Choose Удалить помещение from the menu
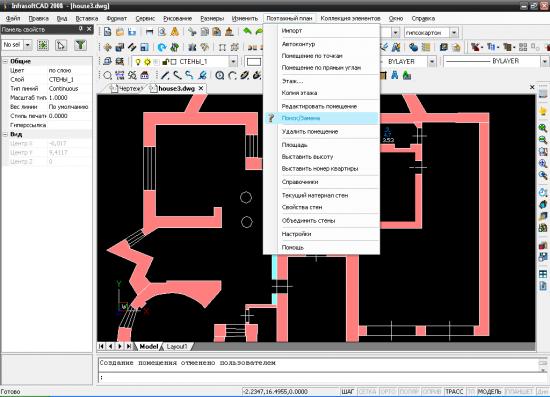The image size is (550, 397). [x=310, y=132]
